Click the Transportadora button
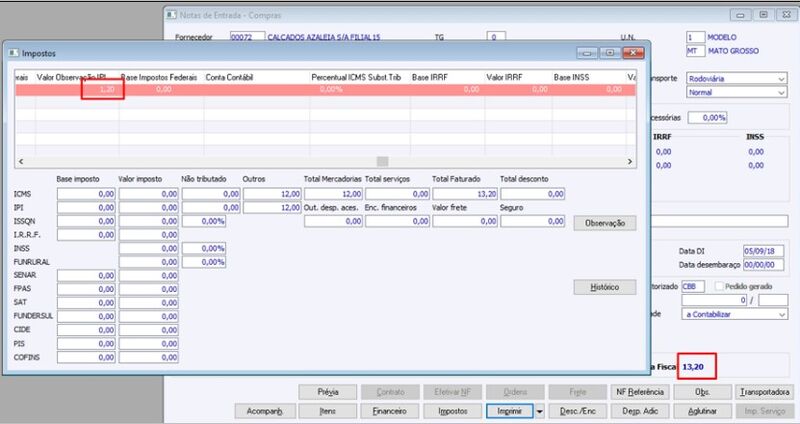Image resolution: width=800 pixels, height=424 pixels. [x=764, y=392]
